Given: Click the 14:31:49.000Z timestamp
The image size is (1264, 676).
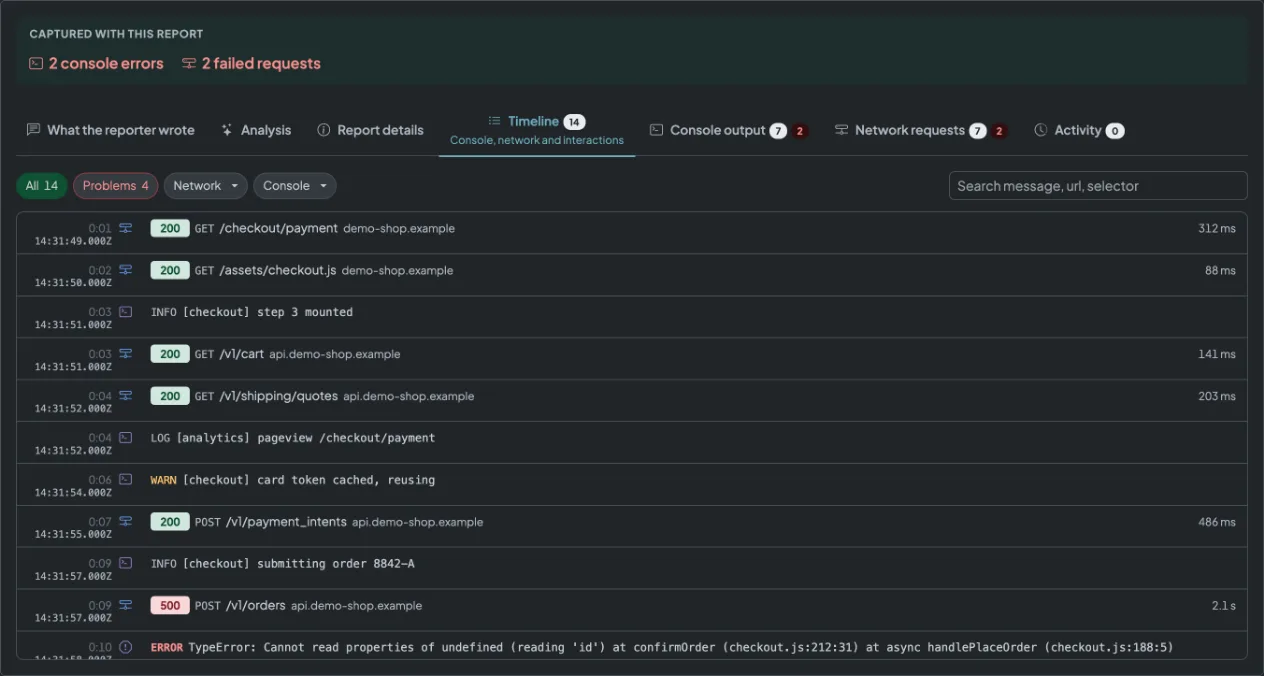Looking at the screenshot, I should 73,241.
